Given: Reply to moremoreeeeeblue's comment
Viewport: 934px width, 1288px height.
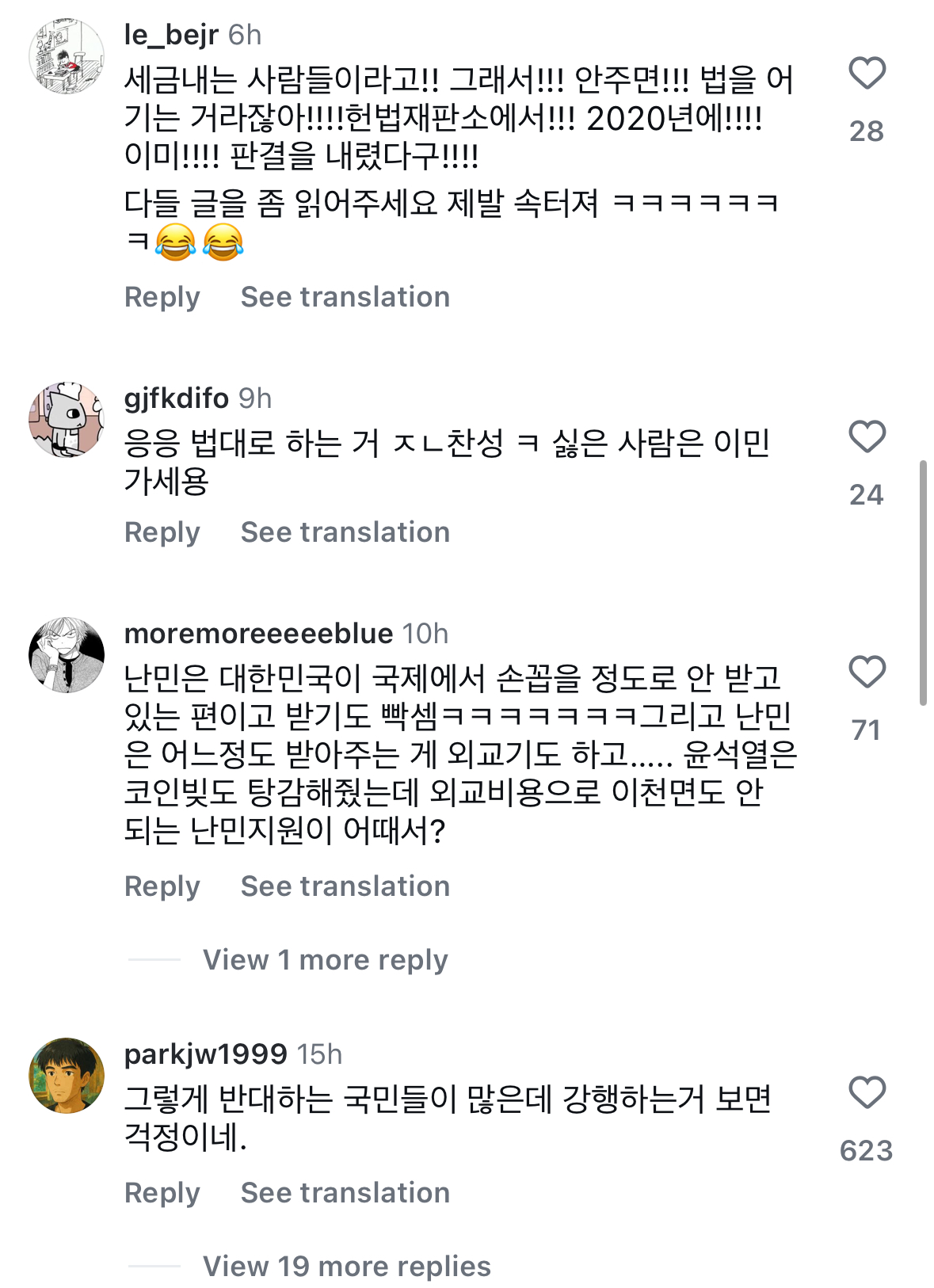Looking at the screenshot, I should pos(162,886).
